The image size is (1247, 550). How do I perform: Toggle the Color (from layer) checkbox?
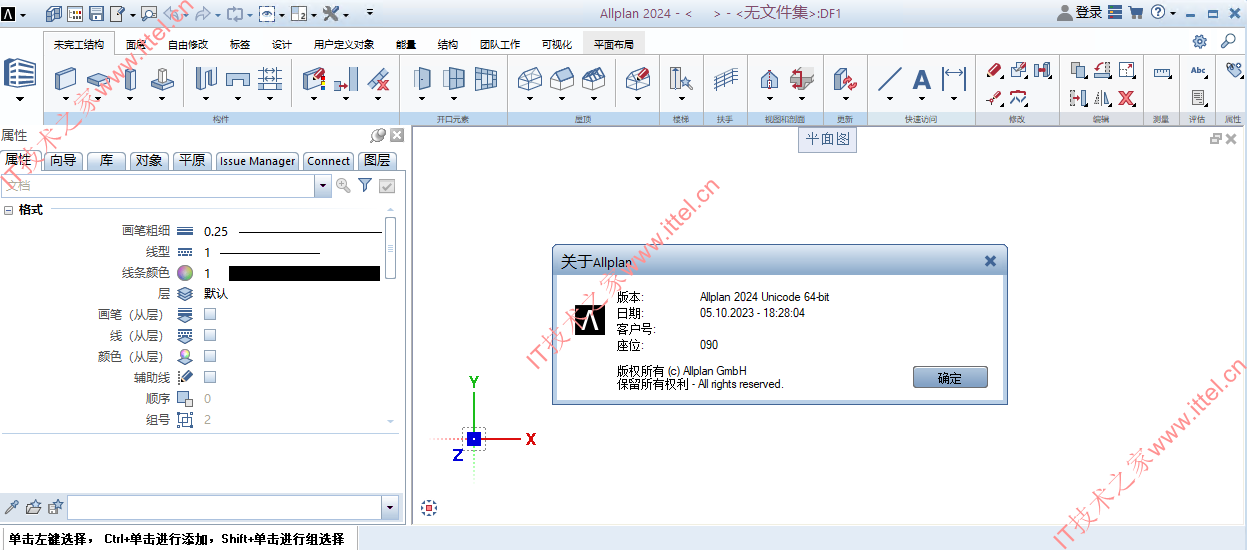click(x=210, y=356)
